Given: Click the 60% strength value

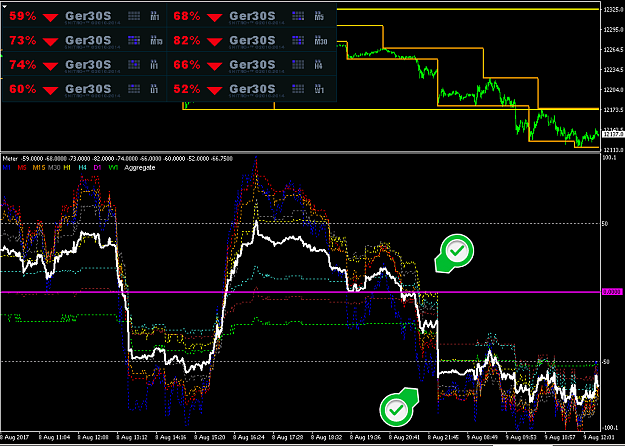Looking at the screenshot, I should [23, 89].
